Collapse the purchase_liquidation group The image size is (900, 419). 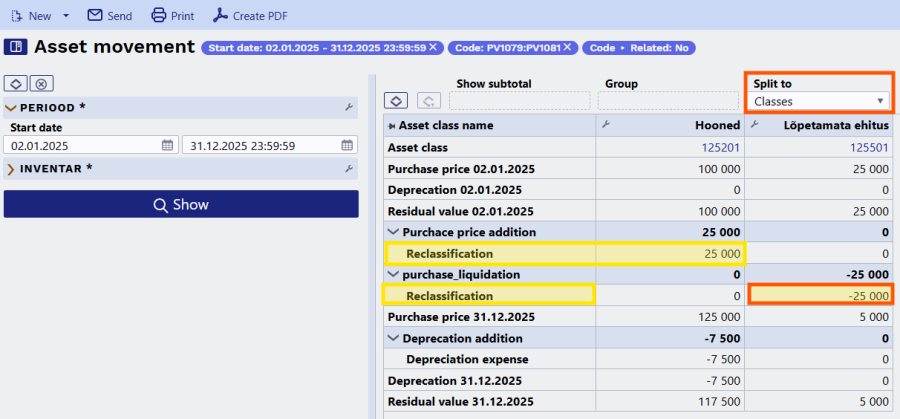click(x=393, y=274)
